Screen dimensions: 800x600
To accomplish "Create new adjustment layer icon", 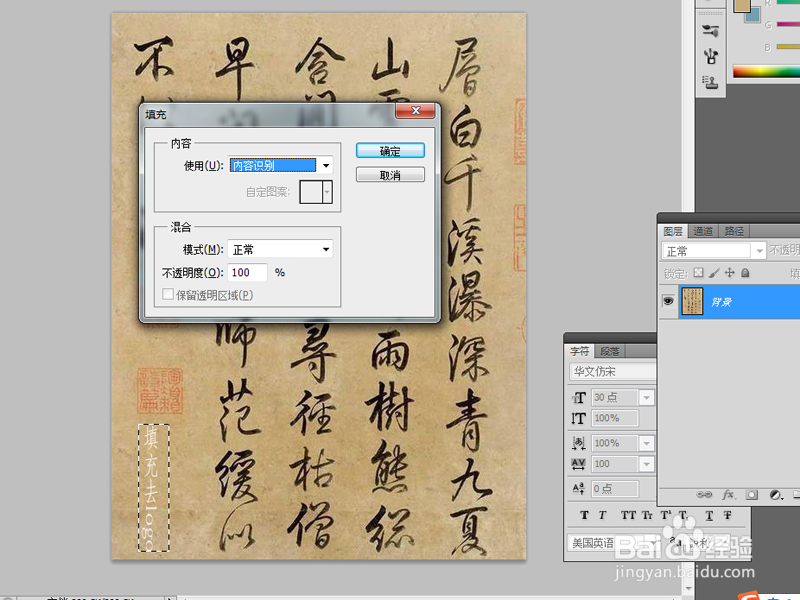I will [776, 494].
